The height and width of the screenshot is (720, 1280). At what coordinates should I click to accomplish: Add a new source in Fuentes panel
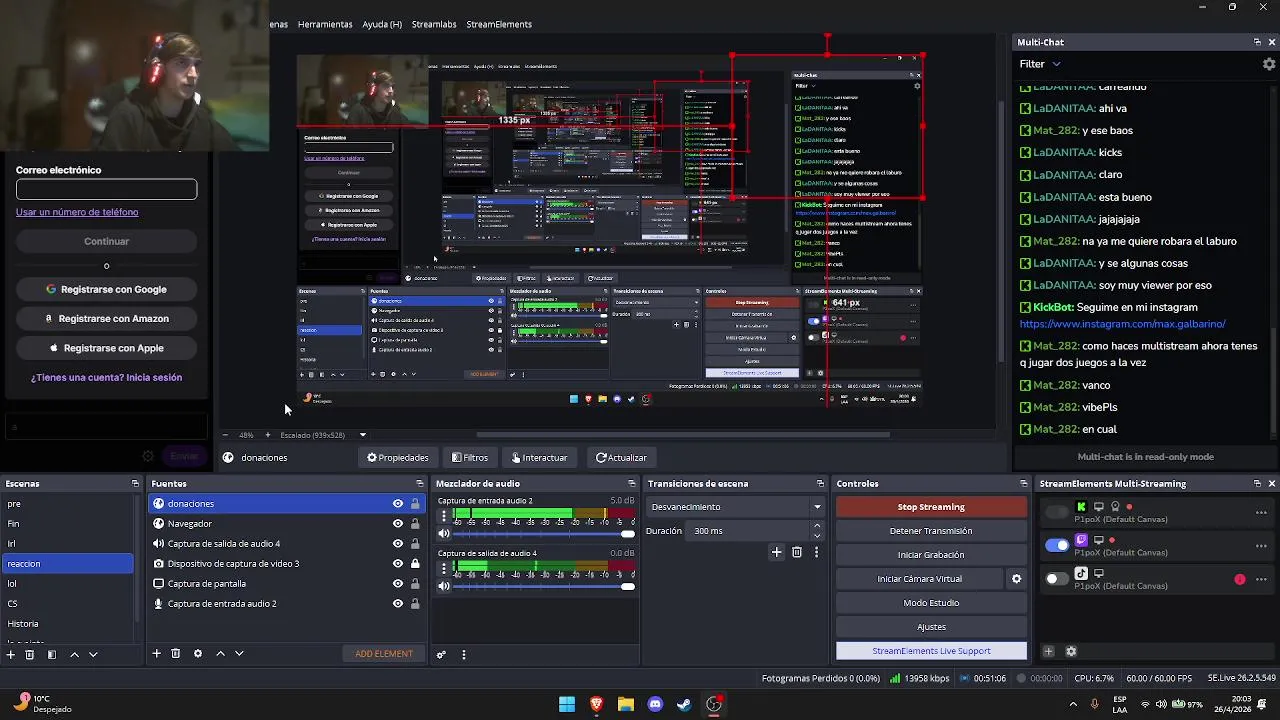[x=156, y=654]
